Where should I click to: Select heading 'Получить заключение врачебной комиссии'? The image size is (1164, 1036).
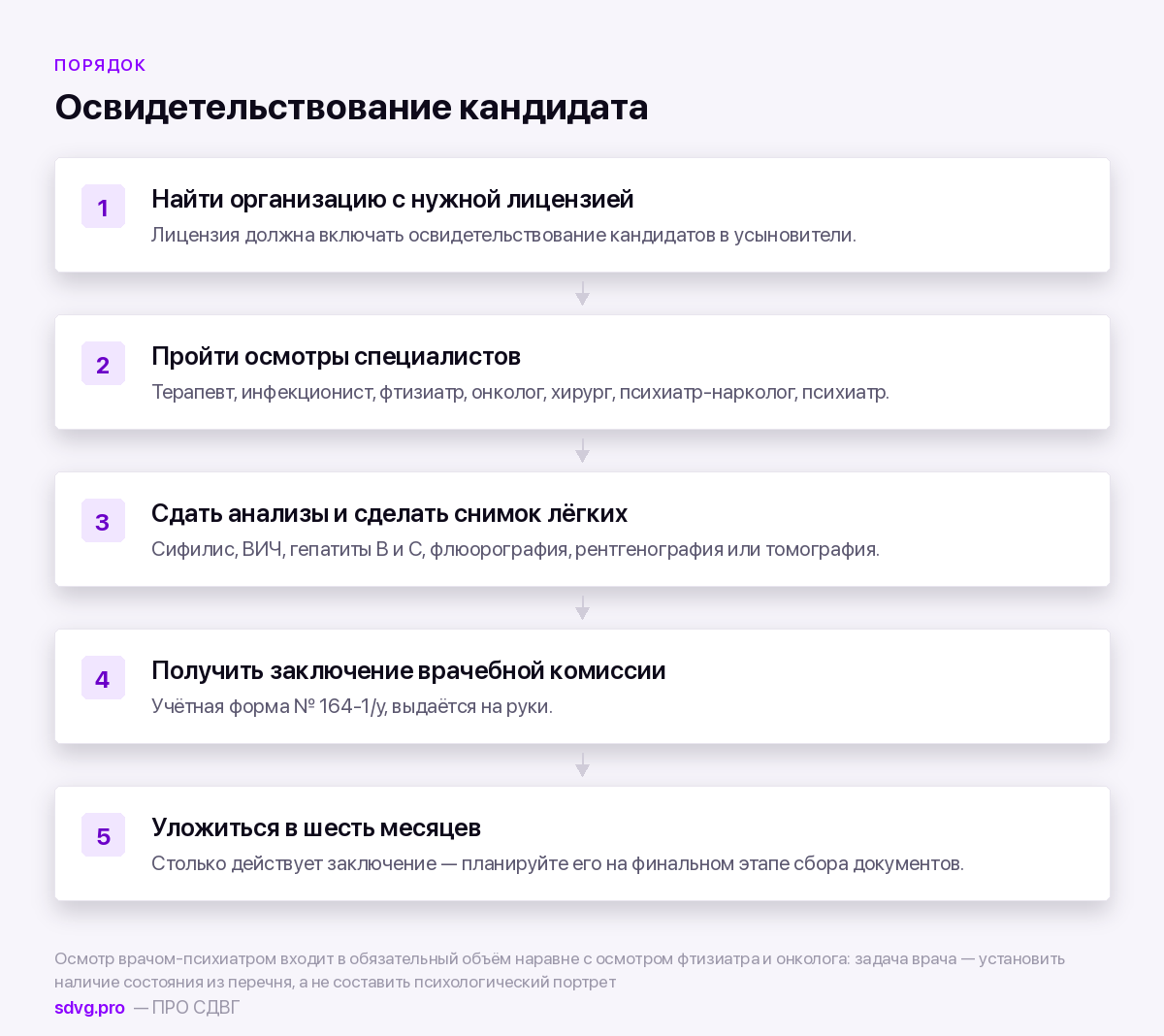tap(408, 671)
